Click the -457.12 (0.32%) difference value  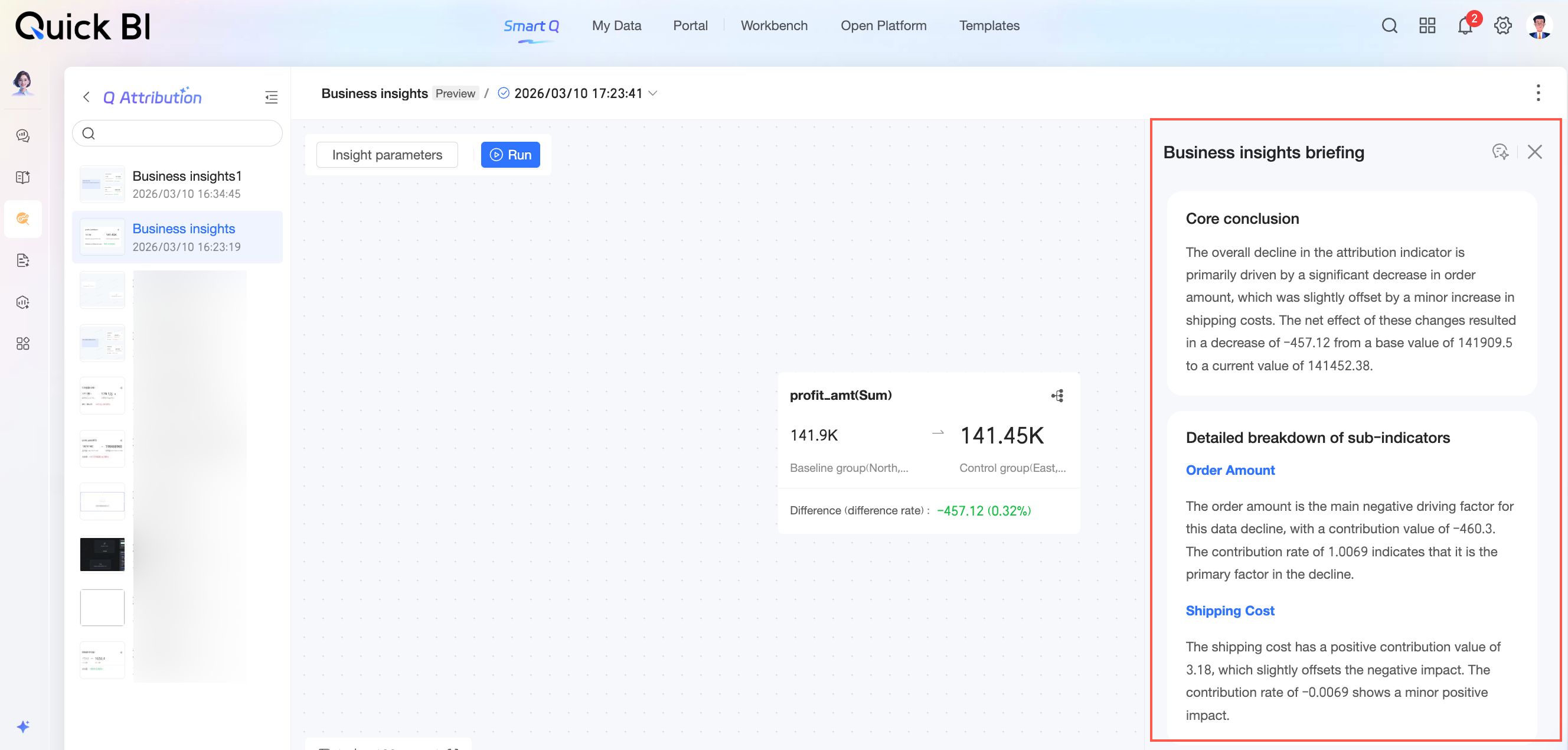[984, 511]
